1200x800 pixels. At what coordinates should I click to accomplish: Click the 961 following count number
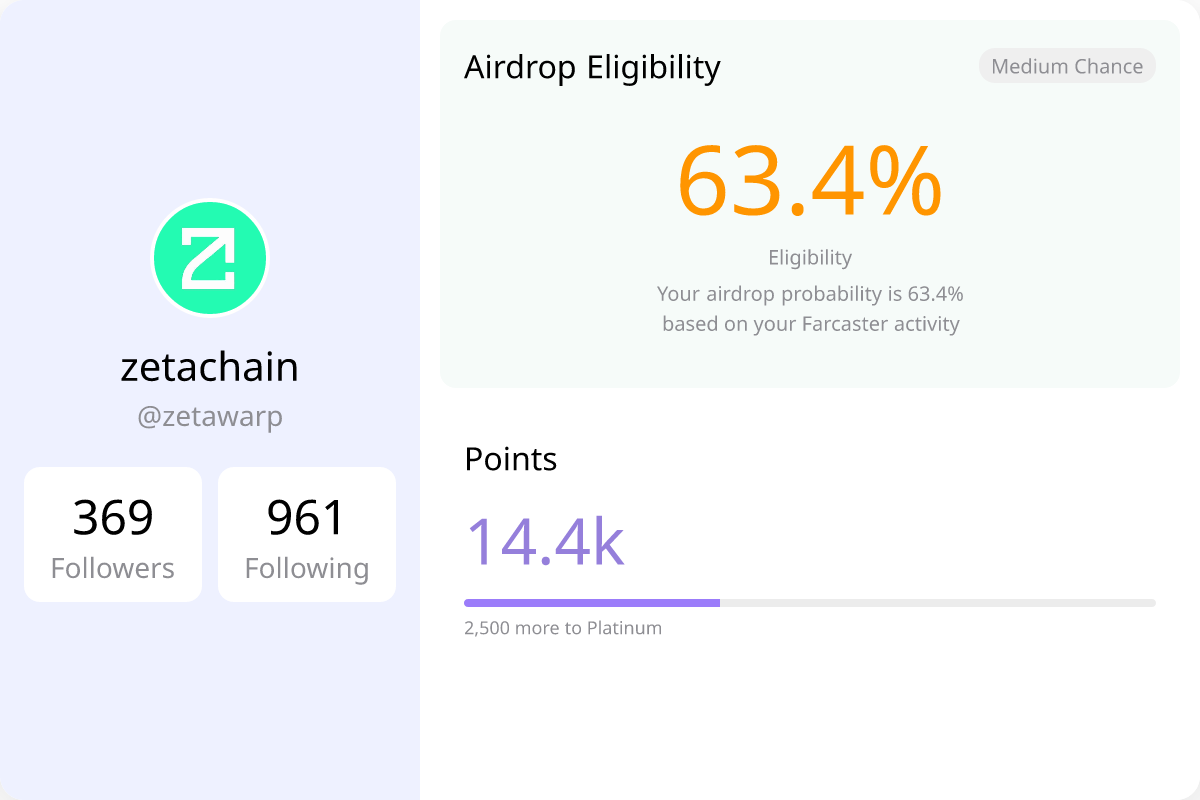[307, 517]
